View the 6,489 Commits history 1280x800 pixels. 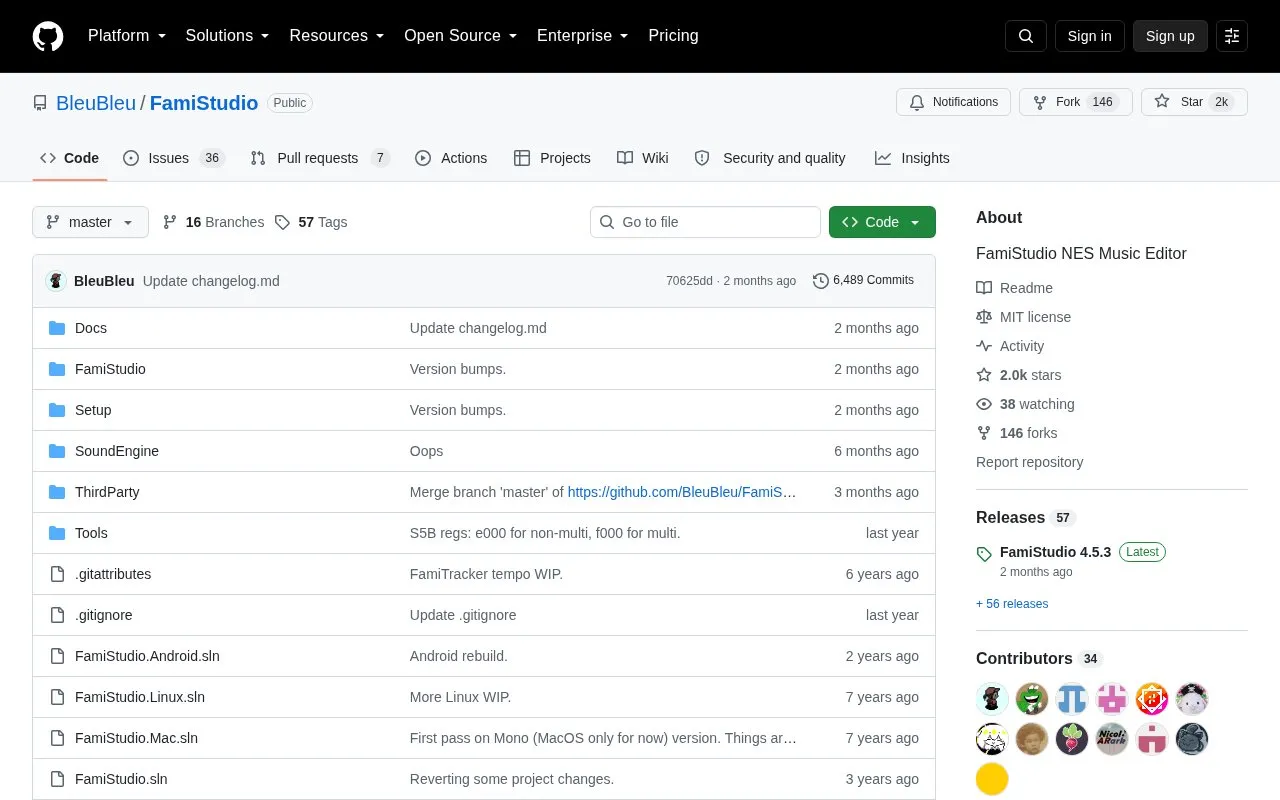click(x=863, y=280)
